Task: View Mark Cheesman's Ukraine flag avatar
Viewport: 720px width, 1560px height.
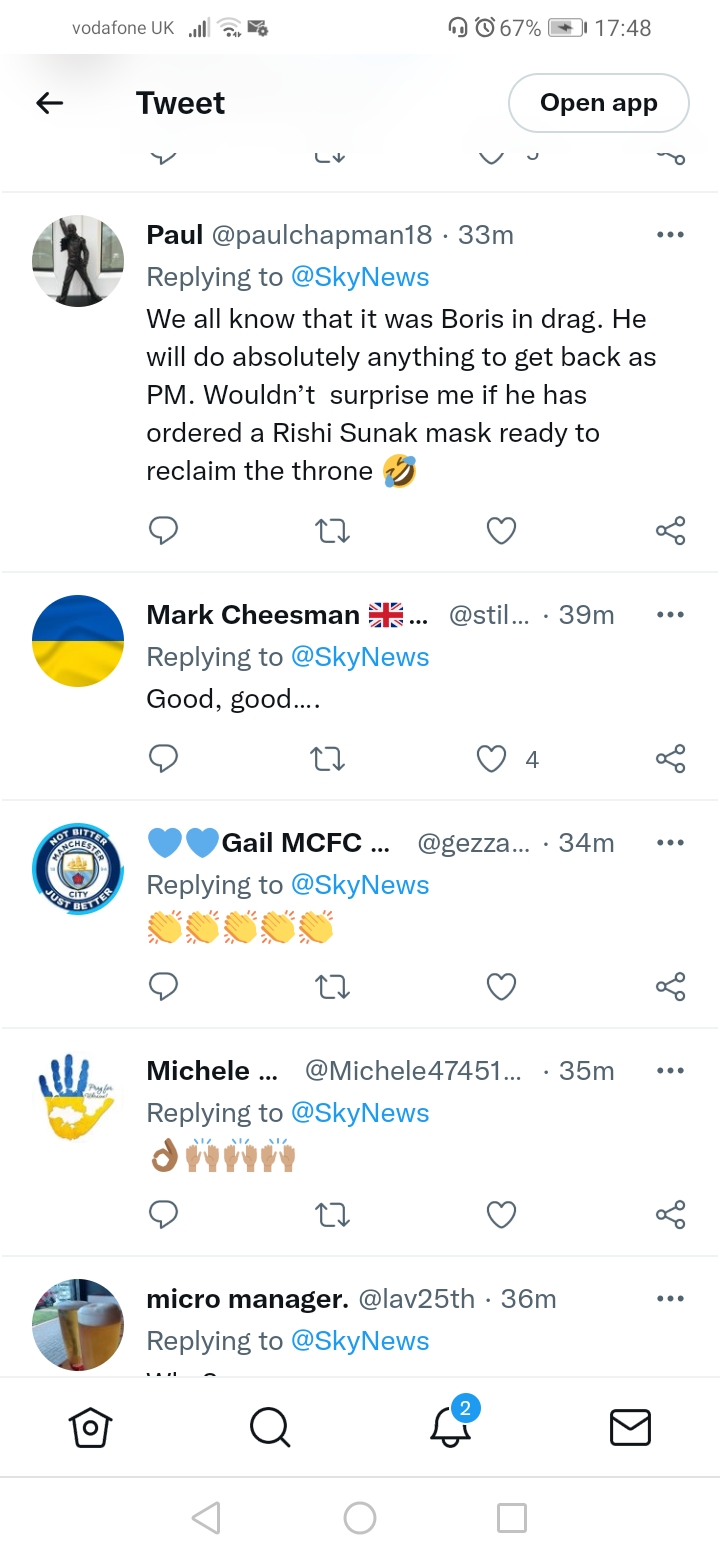Action: (78, 641)
